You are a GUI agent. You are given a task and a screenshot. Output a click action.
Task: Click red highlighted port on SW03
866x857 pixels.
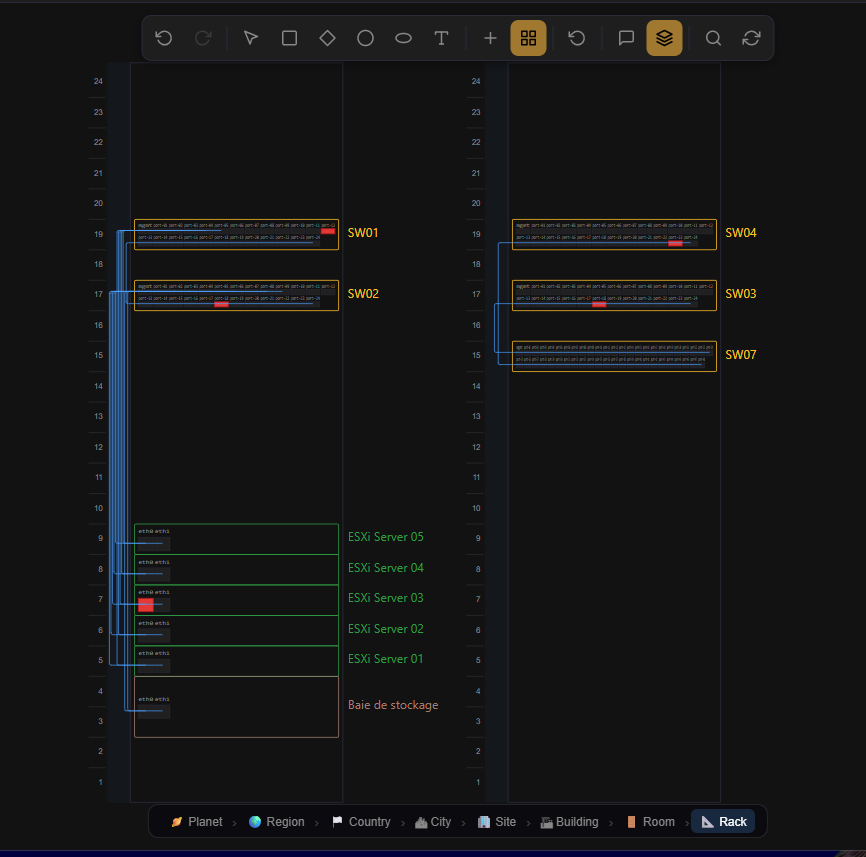click(599, 304)
